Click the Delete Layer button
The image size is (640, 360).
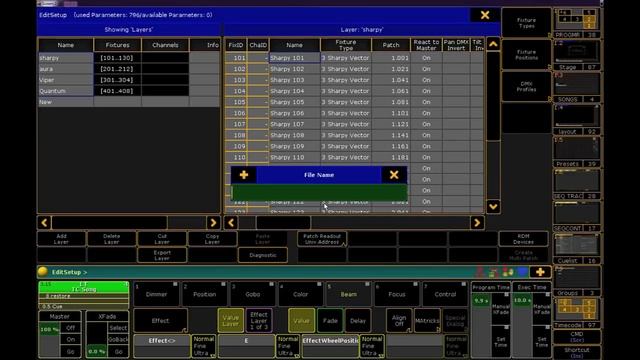click(111, 239)
